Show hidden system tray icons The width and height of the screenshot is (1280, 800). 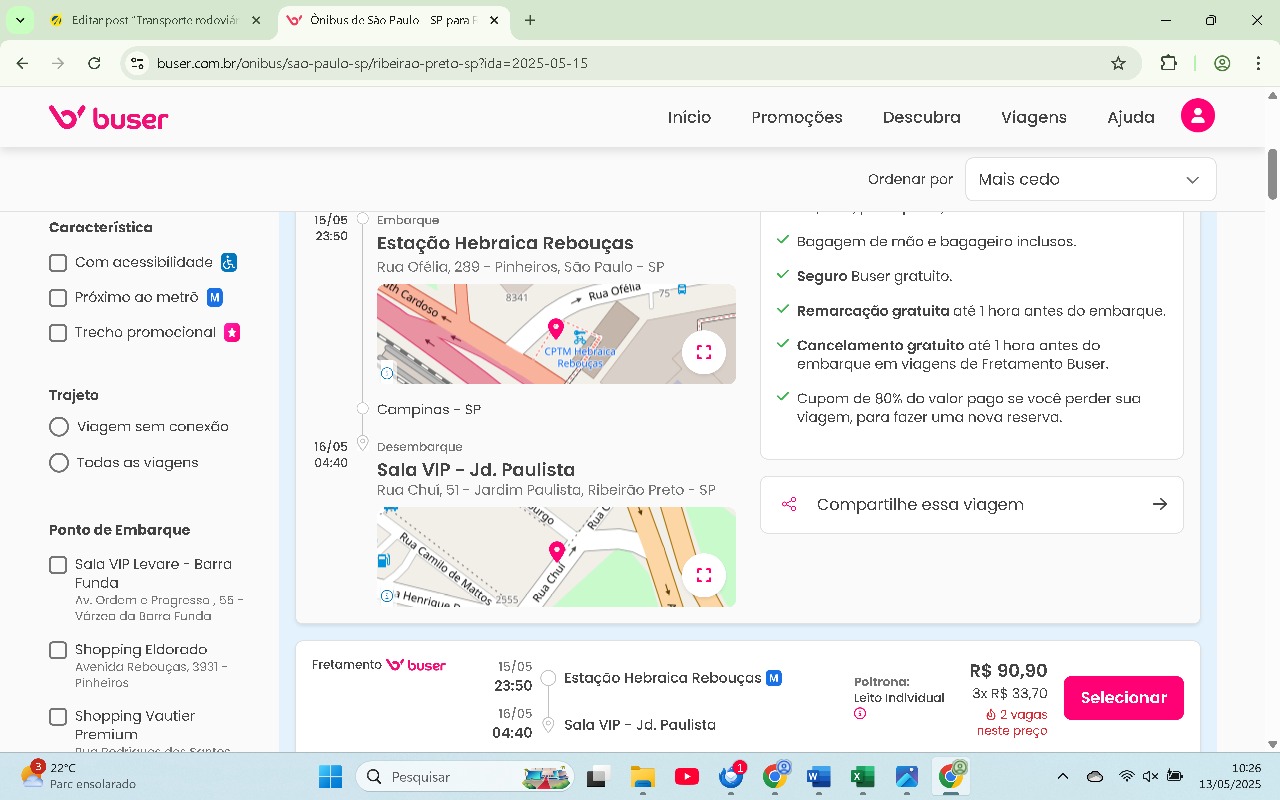[1063, 777]
